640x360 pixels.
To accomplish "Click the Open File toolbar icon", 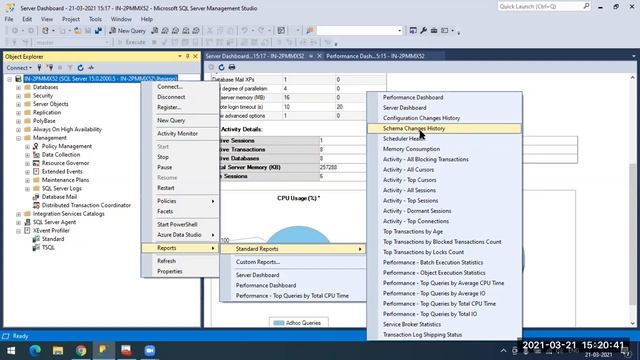I will [78, 31].
